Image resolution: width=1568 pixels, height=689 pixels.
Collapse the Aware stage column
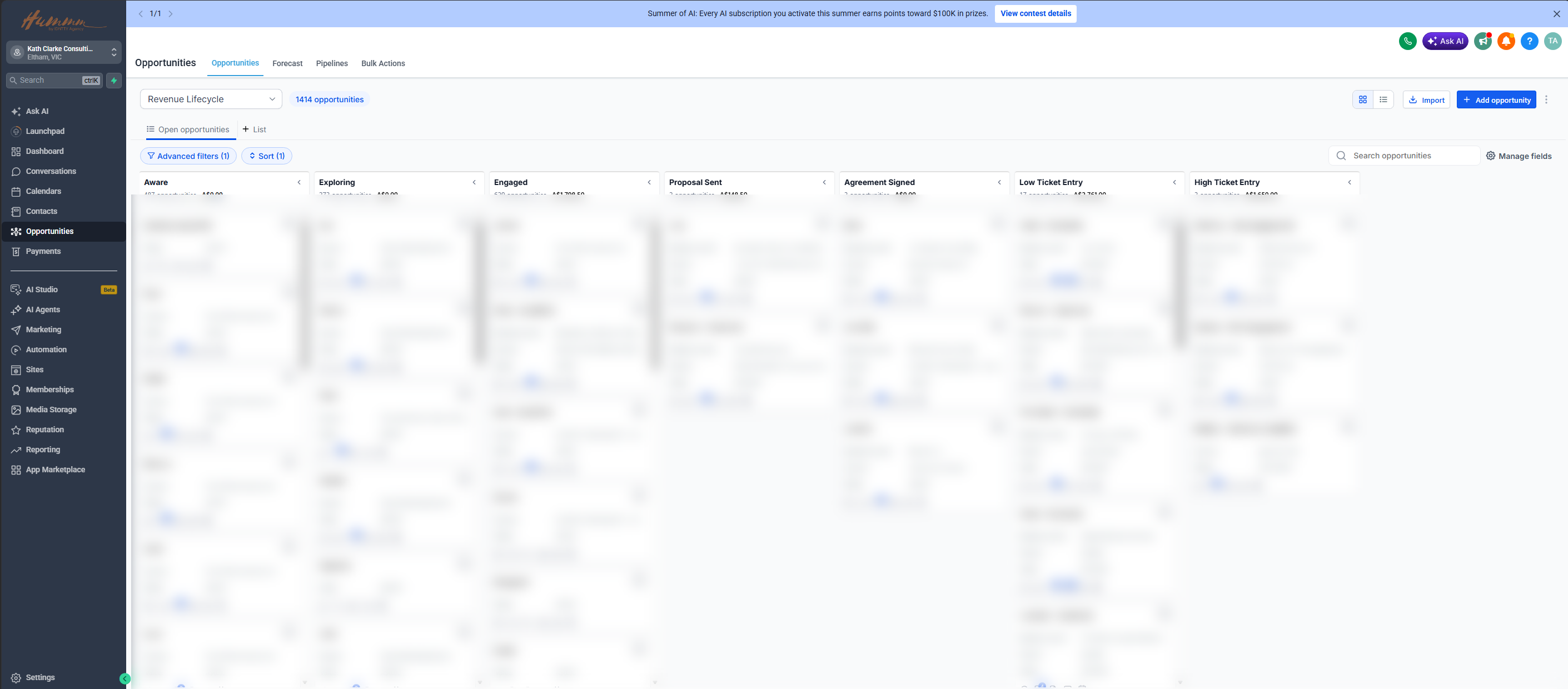coord(299,182)
